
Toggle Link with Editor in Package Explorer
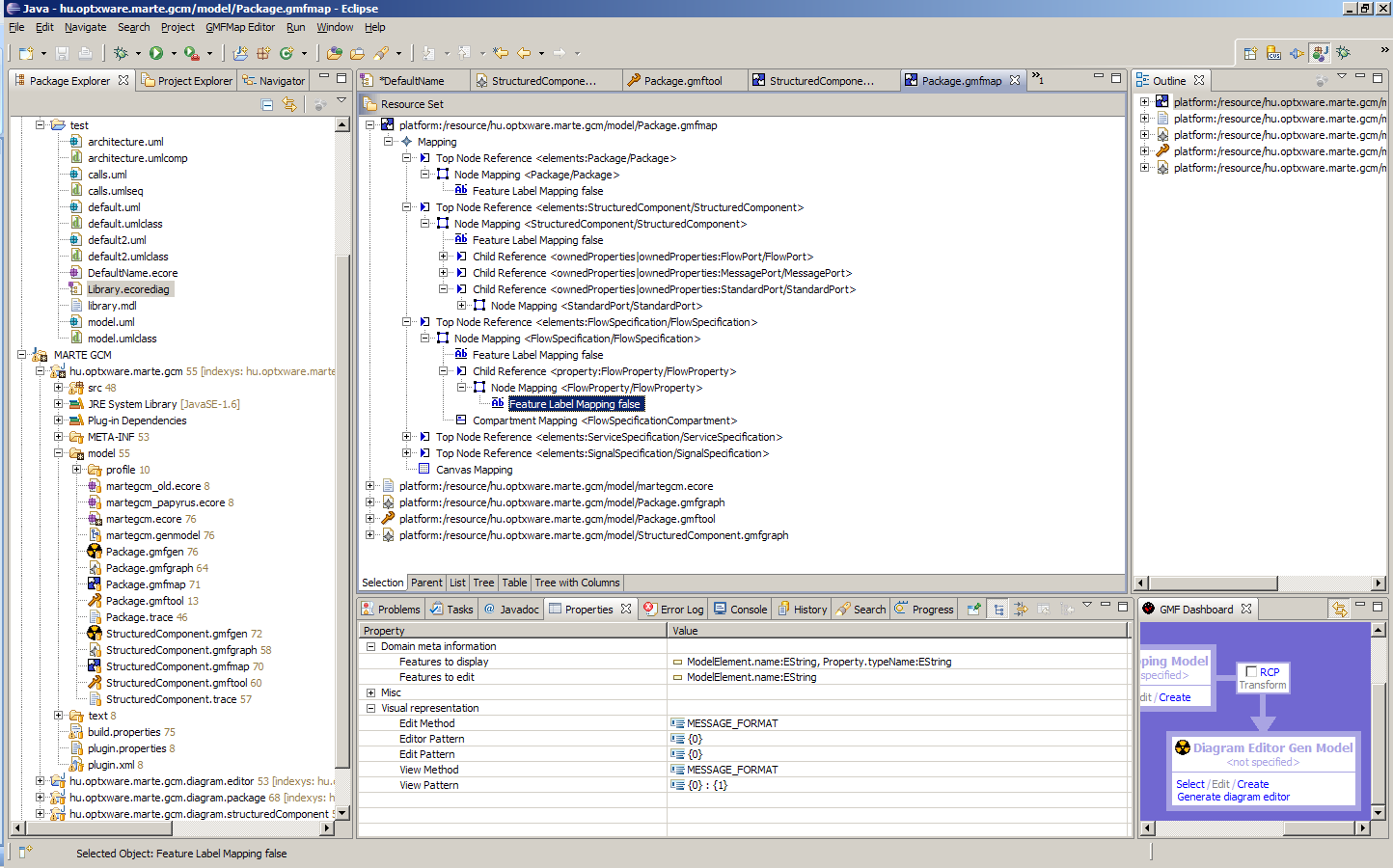pos(288,104)
